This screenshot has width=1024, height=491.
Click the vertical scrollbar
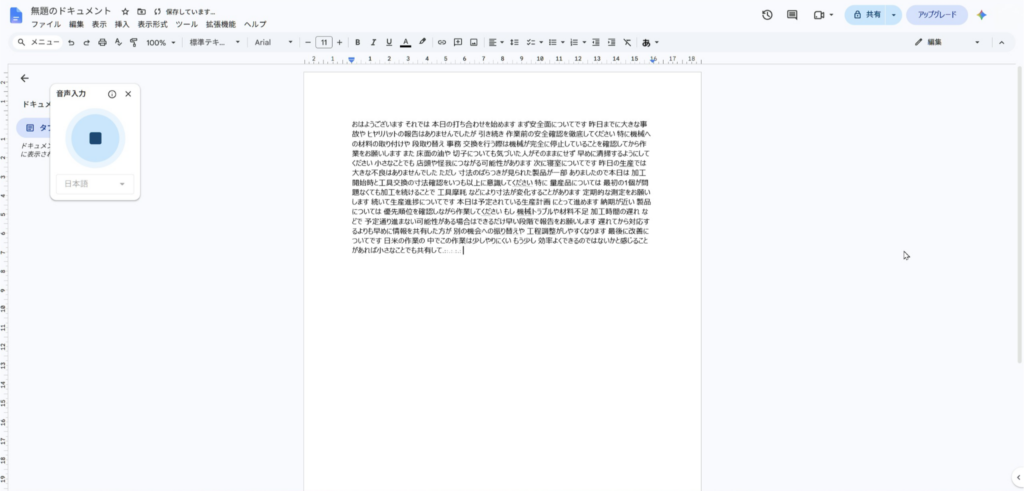pyautogui.click(x=1019, y=214)
